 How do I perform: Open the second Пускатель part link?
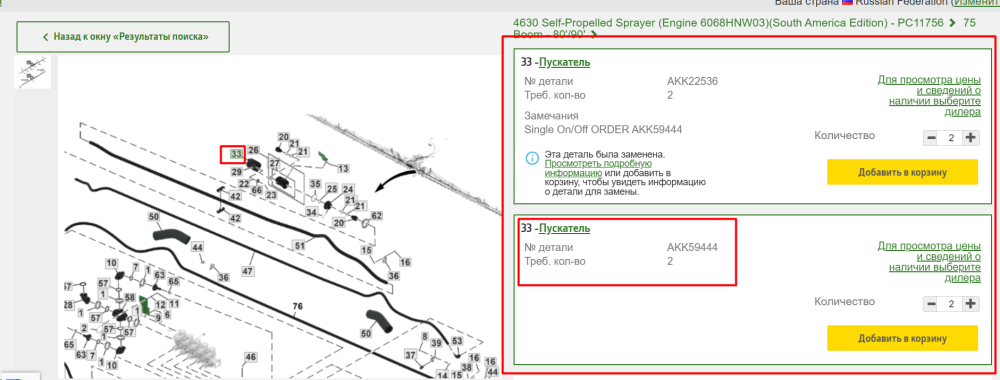[x=564, y=228]
